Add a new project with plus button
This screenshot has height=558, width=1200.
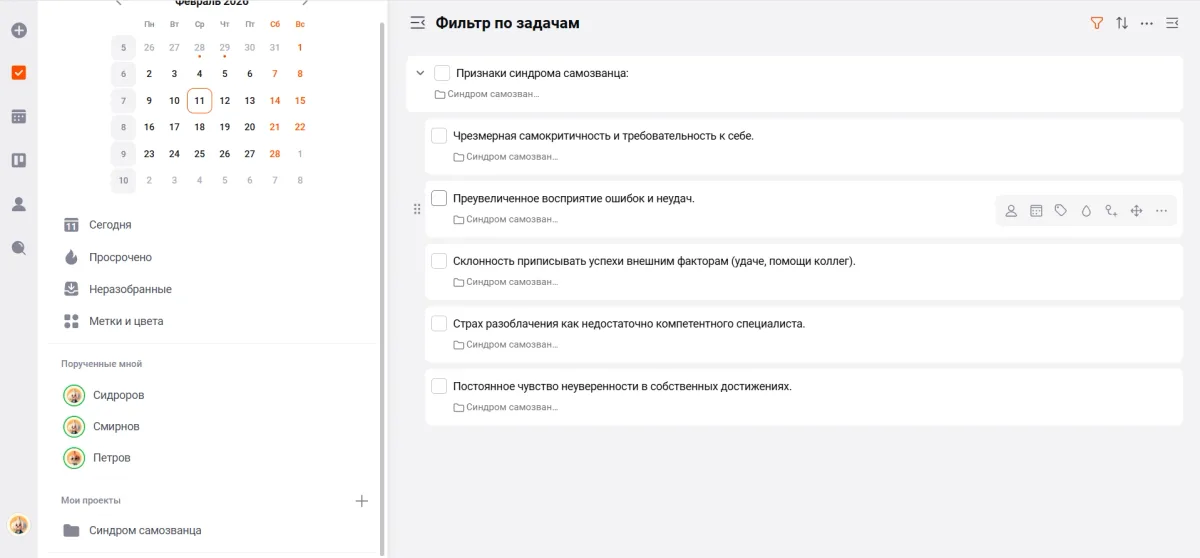coord(362,501)
